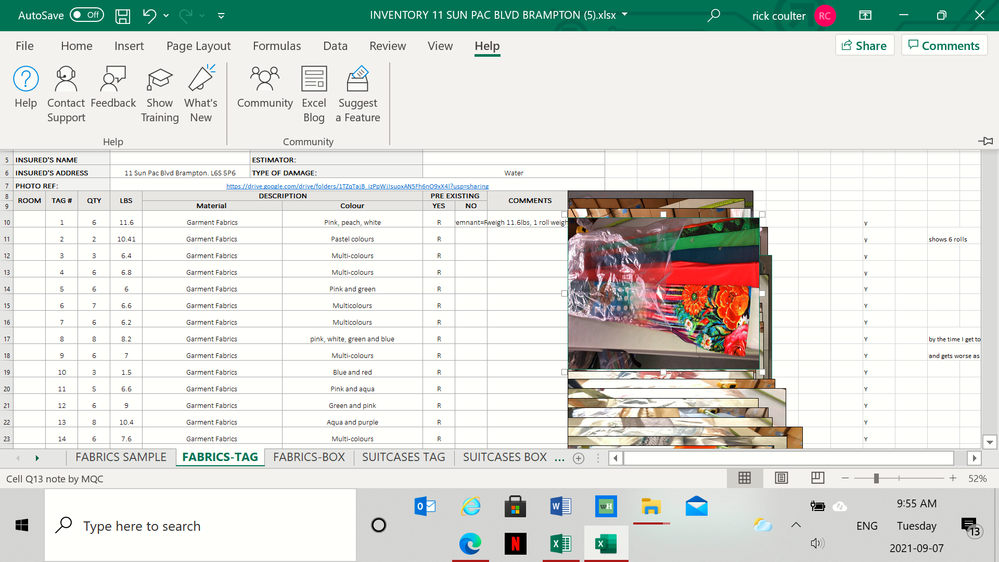Viewport: 999px width, 562px height.
Task: Launch Netflix from the taskbar
Action: [x=515, y=544]
